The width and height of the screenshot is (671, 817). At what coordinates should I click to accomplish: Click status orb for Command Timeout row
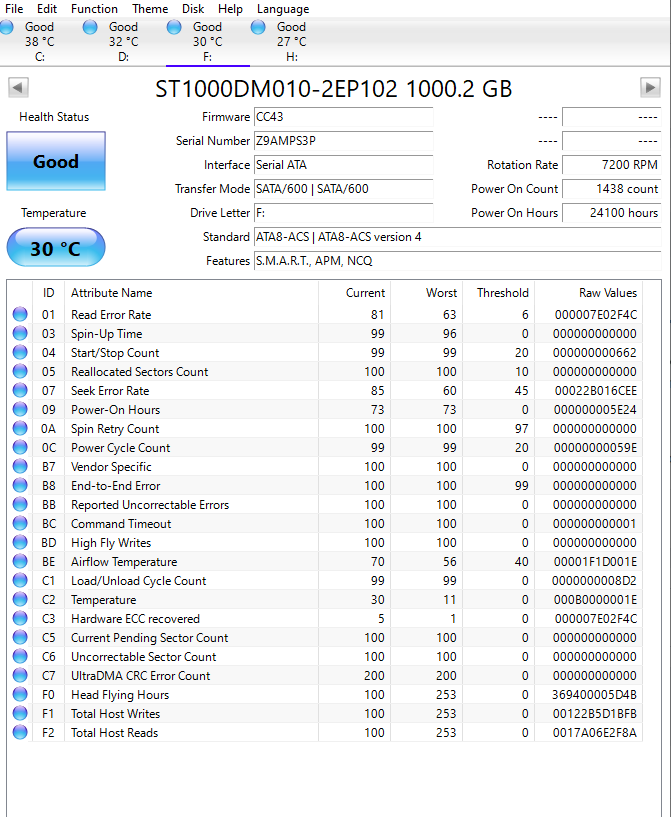(20, 524)
